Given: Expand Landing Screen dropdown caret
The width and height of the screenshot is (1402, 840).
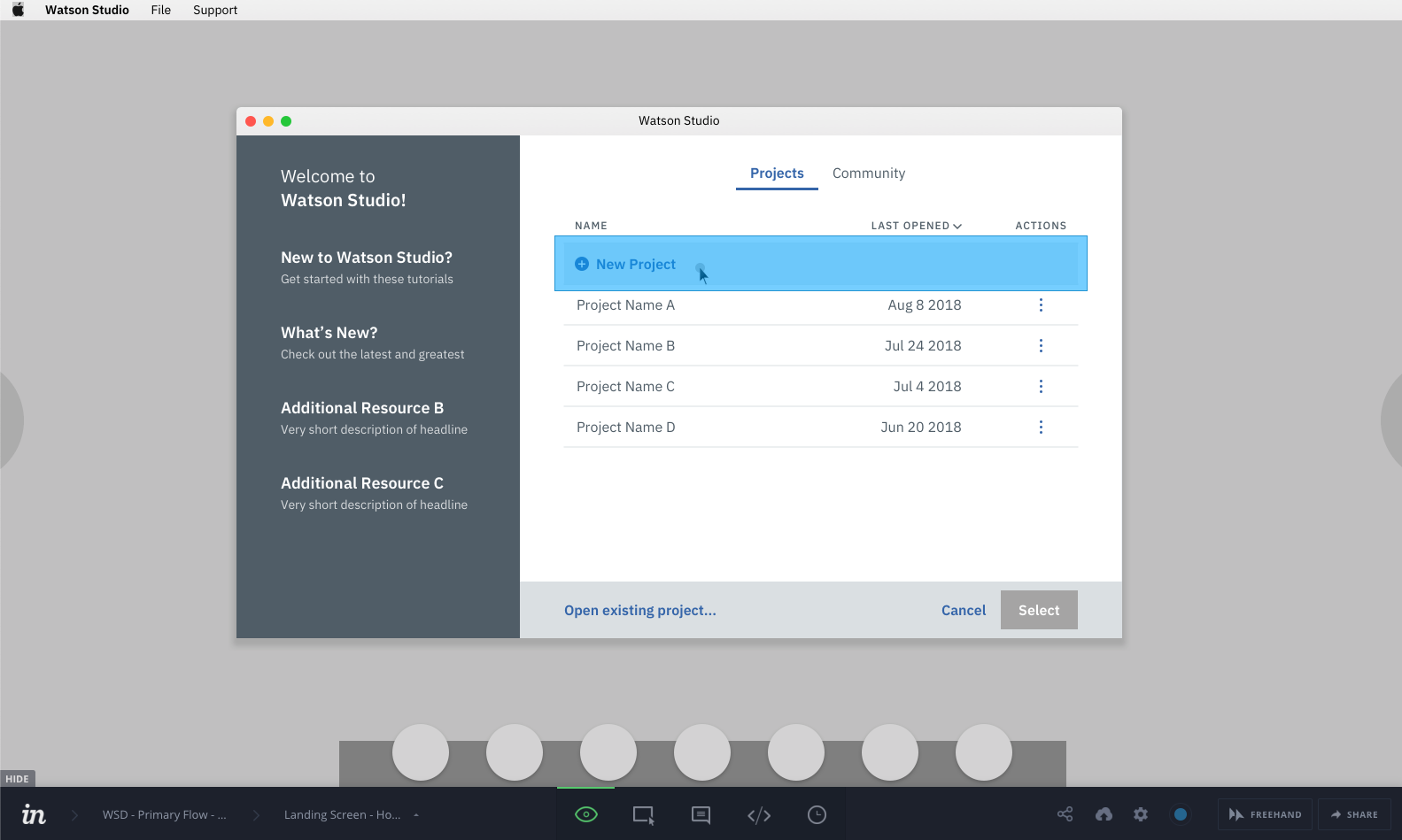Looking at the screenshot, I should [416, 815].
